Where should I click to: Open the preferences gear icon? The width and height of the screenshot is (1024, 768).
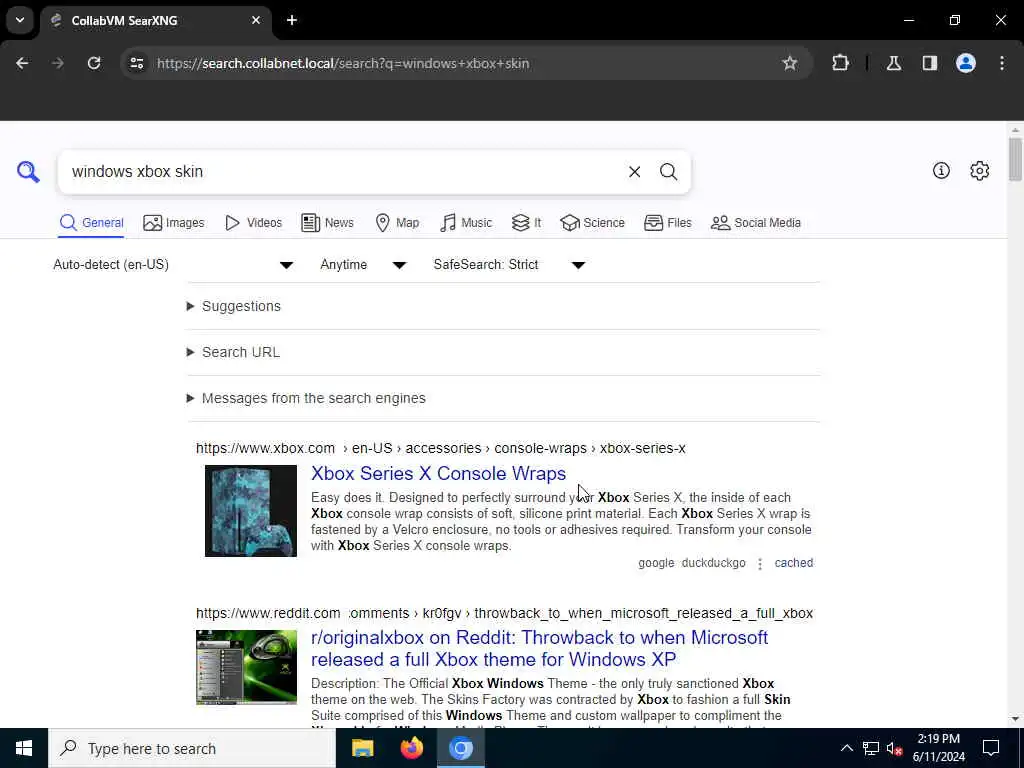coord(979,170)
